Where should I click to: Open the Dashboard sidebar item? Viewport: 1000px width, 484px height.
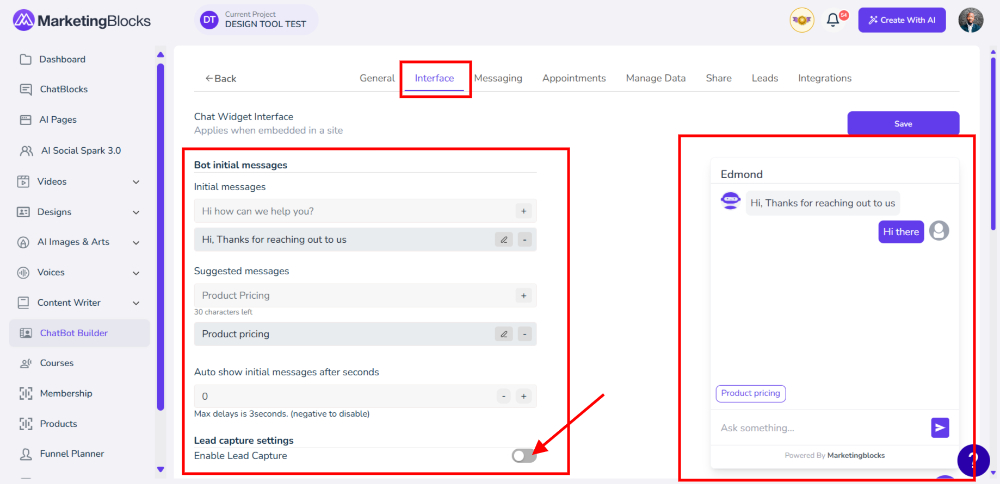(62, 59)
